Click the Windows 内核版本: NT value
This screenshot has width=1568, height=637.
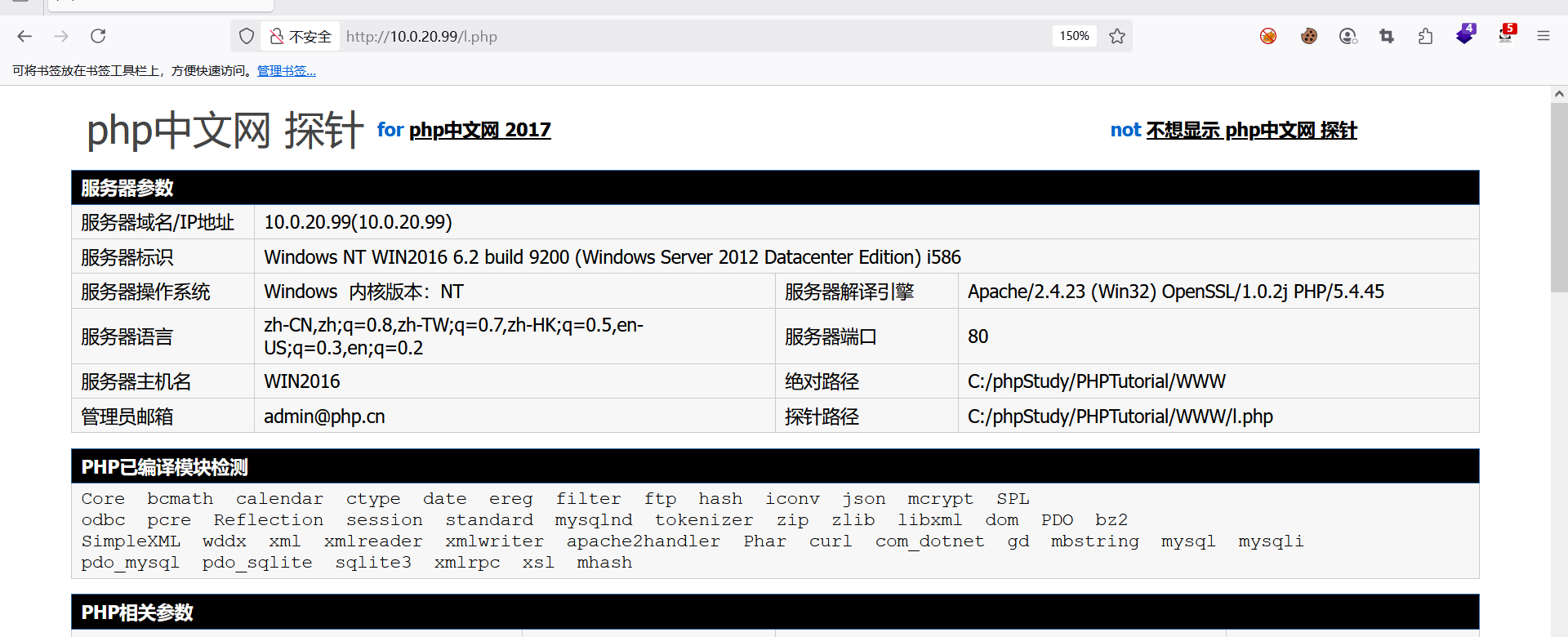pos(363,292)
